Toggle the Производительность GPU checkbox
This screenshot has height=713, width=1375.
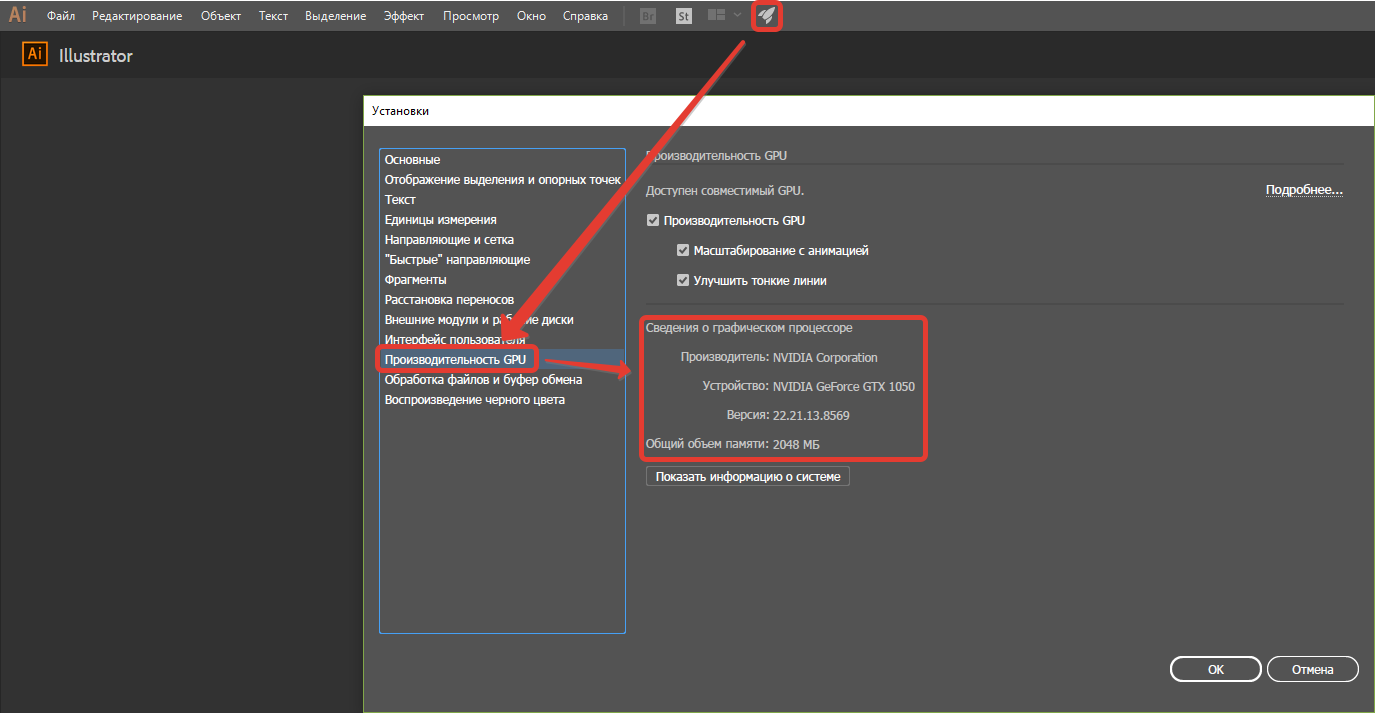[653, 221]
